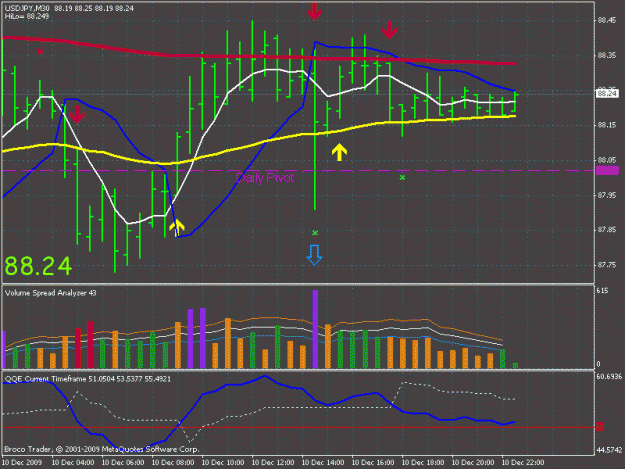The width and height of the screenshot is (625, 469).
Task: Click the green x marker below Daily Pivot line
Action: pos(402,177)
